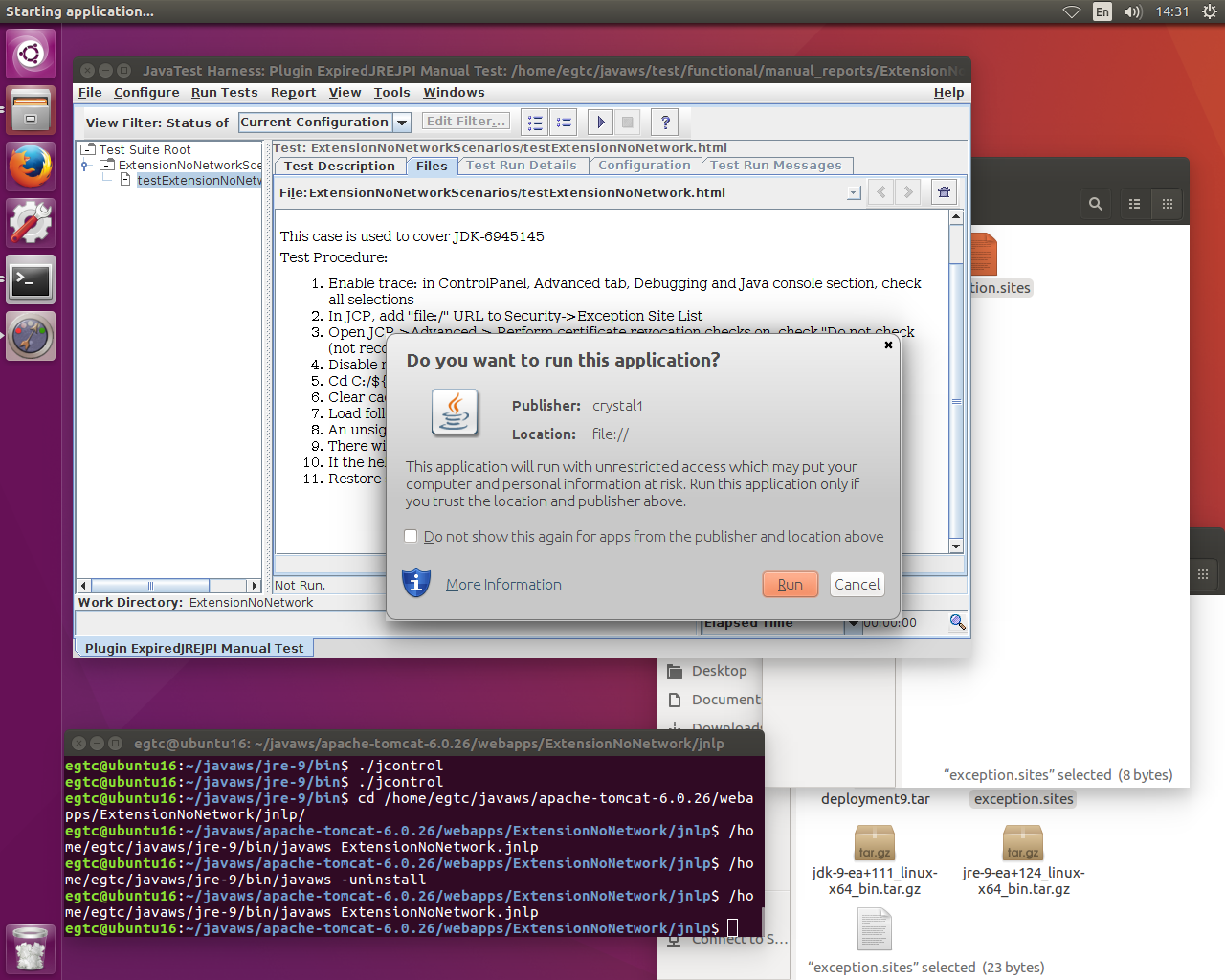Click the file manager search icon
The height and width of the screenshot is (980, 1225).
pos(1096,204)
